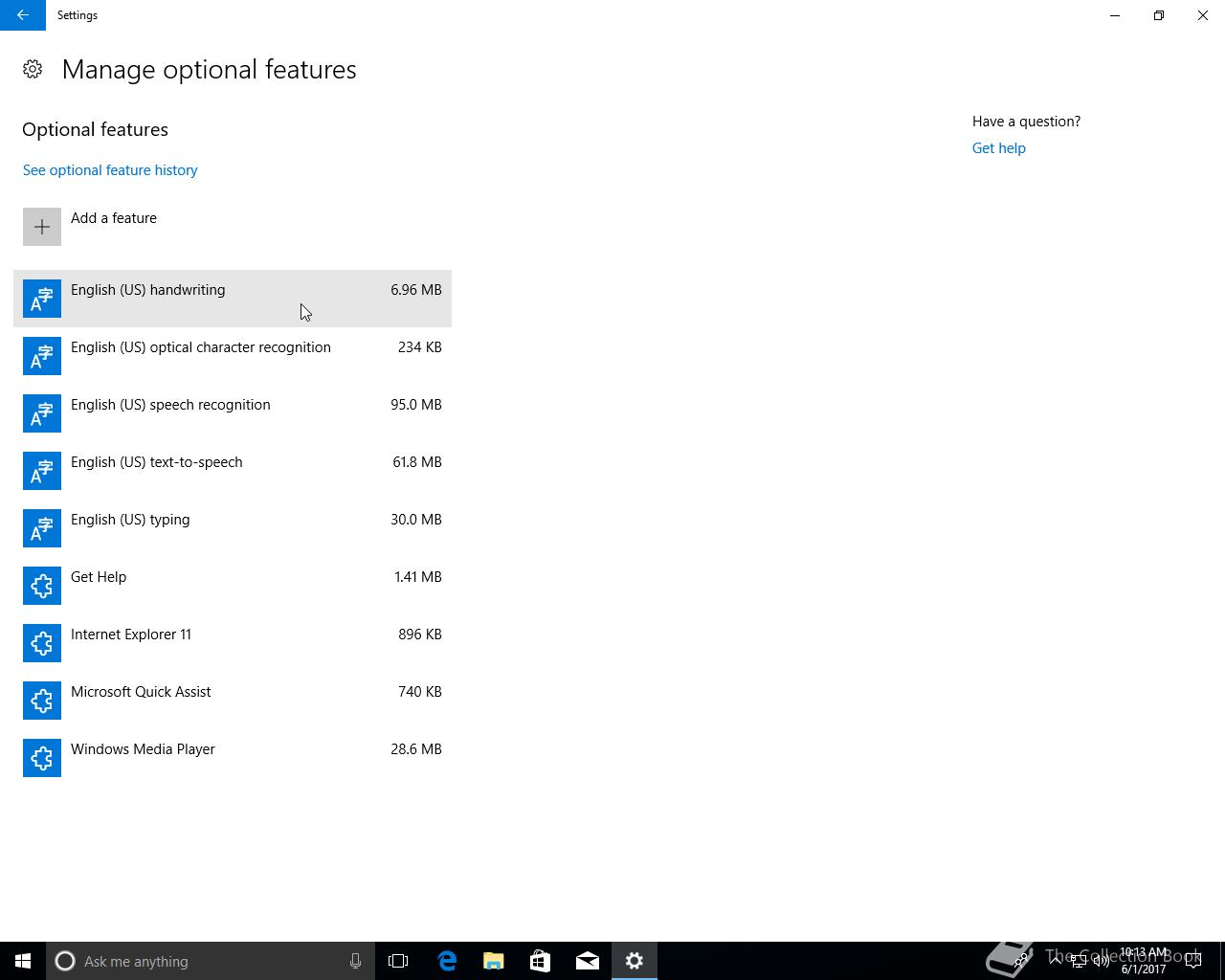This screenshot has width=1225, height=980.
Task: Click the Internet Explorer 11 puzzle icon
Action: click(x=42, y=643)
